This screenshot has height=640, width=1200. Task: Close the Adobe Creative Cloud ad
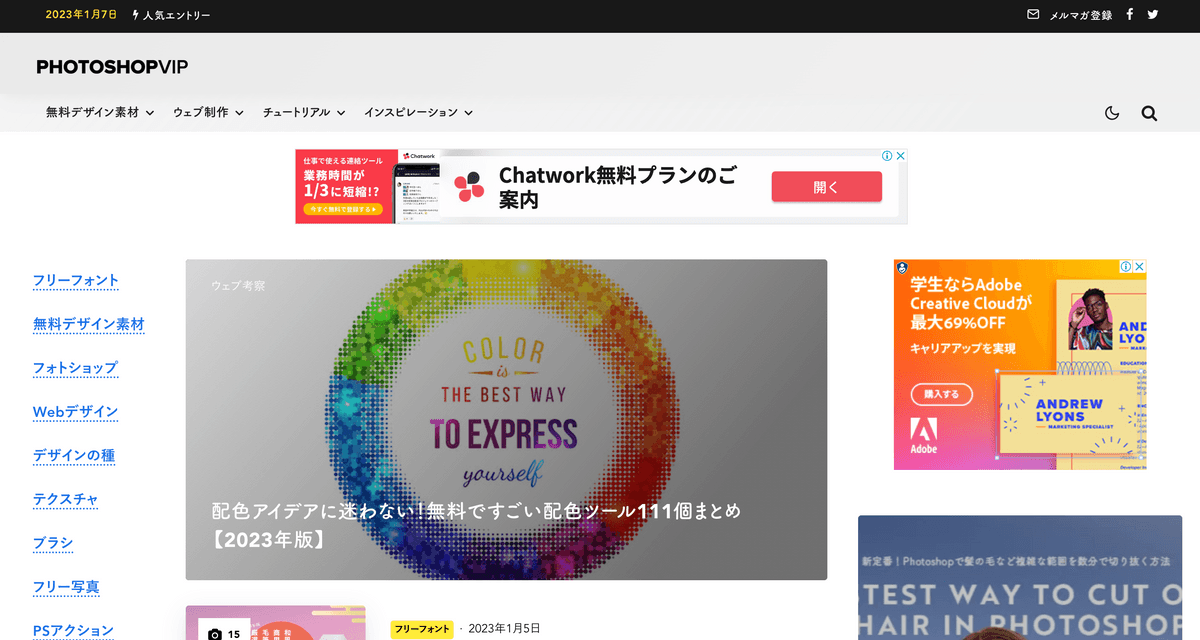[x=1139, y=267]
